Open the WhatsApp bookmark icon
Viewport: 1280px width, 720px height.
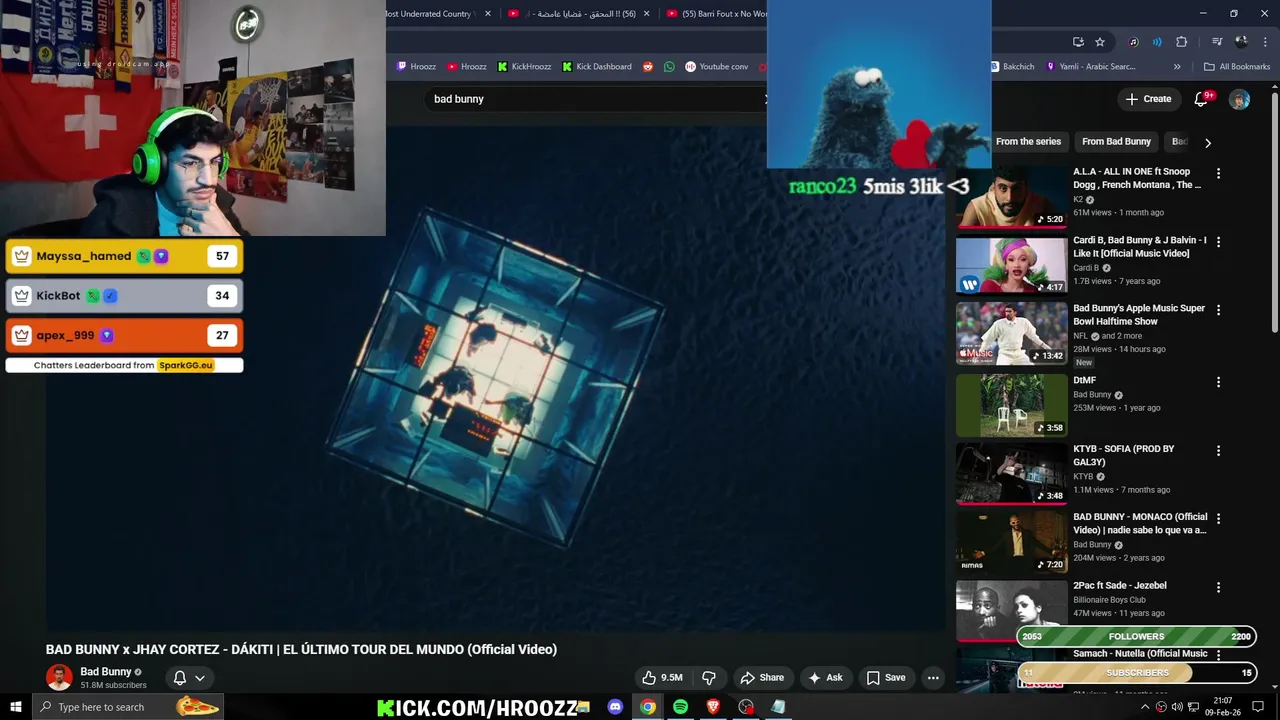coord(669,67)
